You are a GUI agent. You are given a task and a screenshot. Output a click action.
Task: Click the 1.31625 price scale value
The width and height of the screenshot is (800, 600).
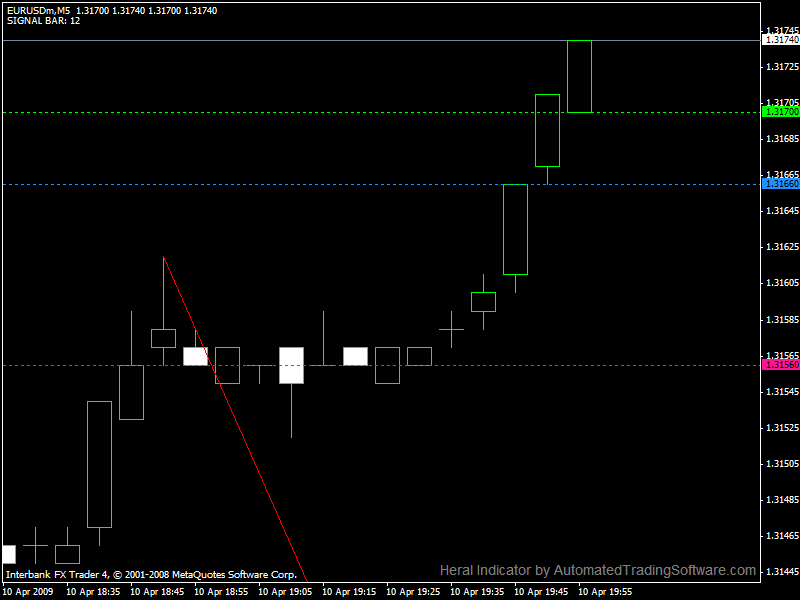coord(783,247)
